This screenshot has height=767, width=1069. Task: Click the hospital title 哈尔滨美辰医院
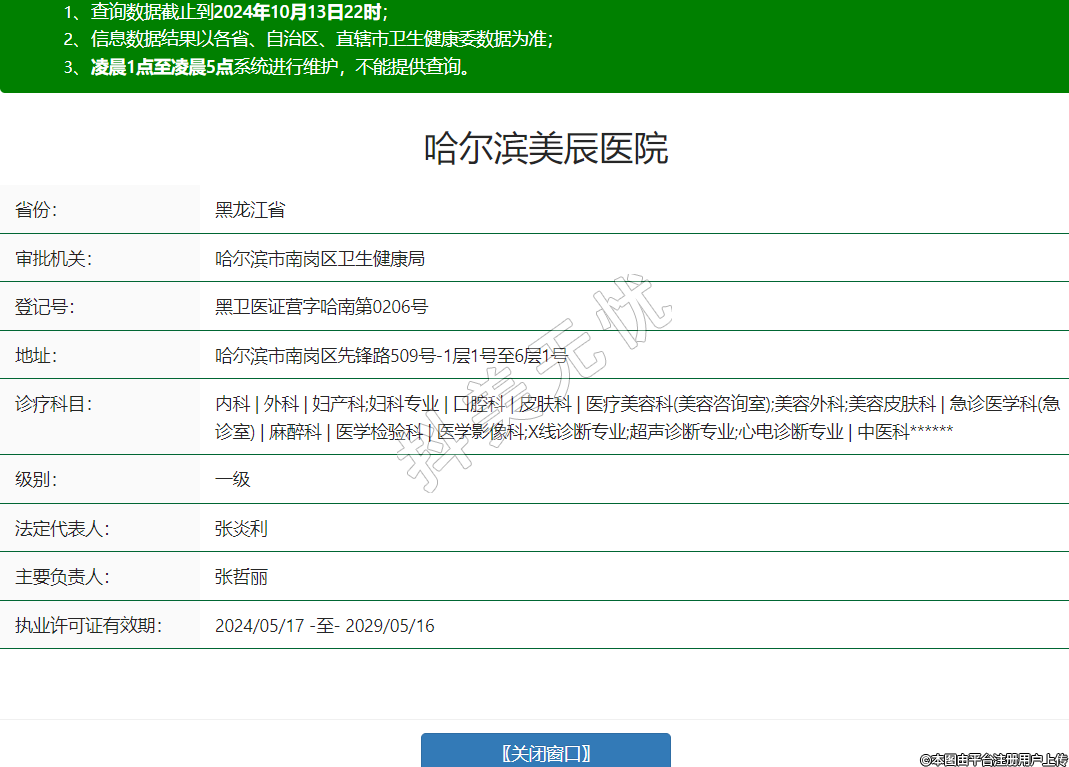546,148
